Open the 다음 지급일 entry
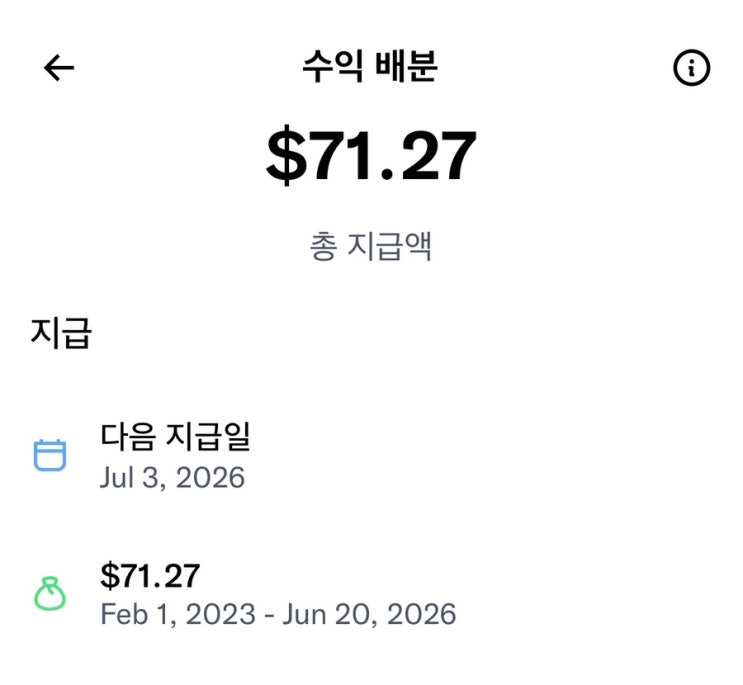 coord(175,436)
